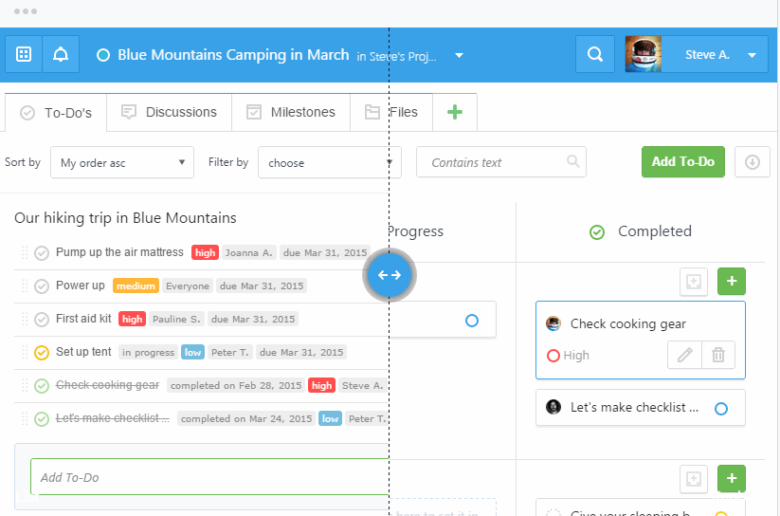Click the medium tag on Power up
The height and width of the screenshot is (516, 780).
[x=136, y=286]
